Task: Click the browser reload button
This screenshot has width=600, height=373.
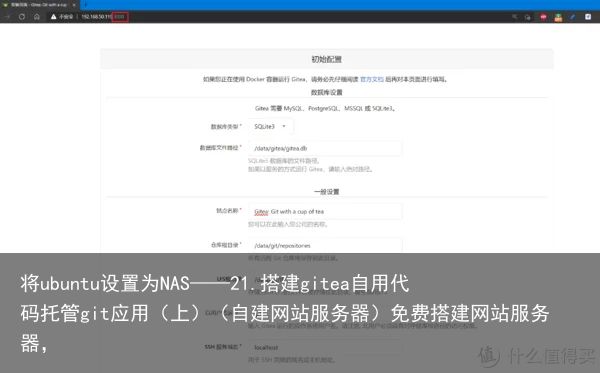Action: 22,17
